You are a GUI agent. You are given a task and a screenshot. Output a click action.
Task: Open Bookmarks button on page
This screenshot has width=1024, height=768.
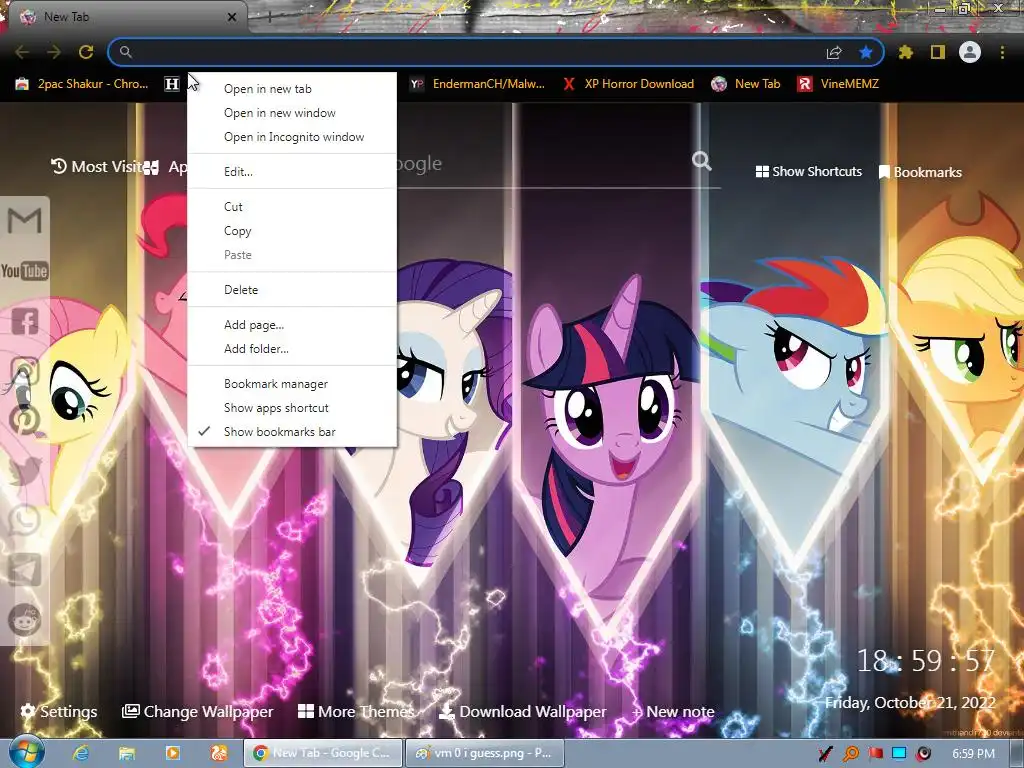(920, 172)
